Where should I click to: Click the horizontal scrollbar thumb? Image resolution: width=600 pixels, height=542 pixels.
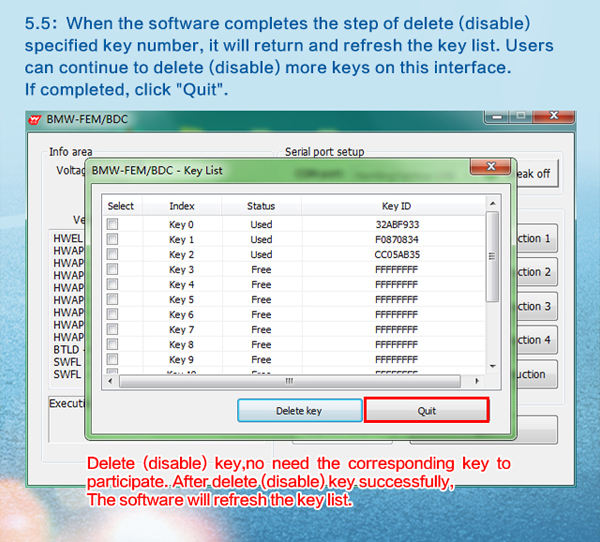290,381
